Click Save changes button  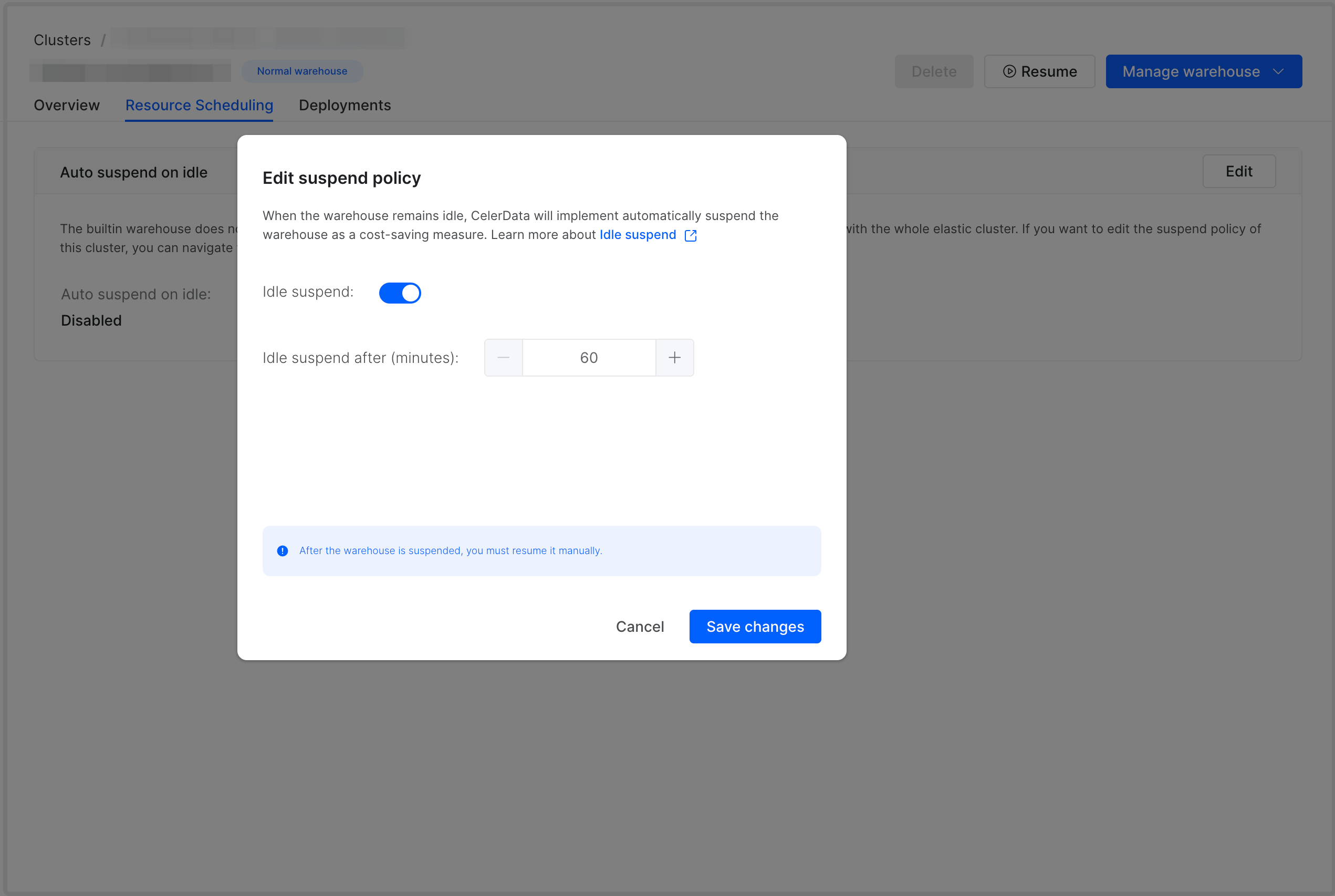tap(755, 626)
